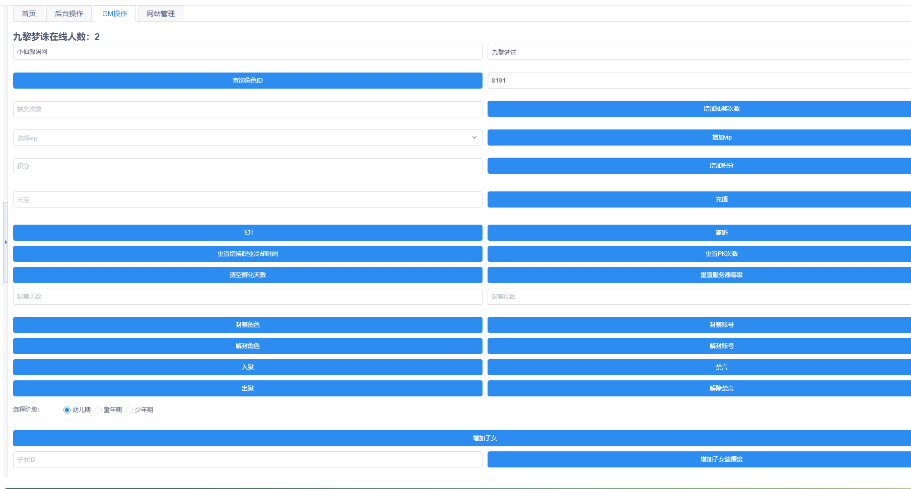Click the 添加积分 button
Viewport: 911px width, 489px height.
(x=699, y=165)
